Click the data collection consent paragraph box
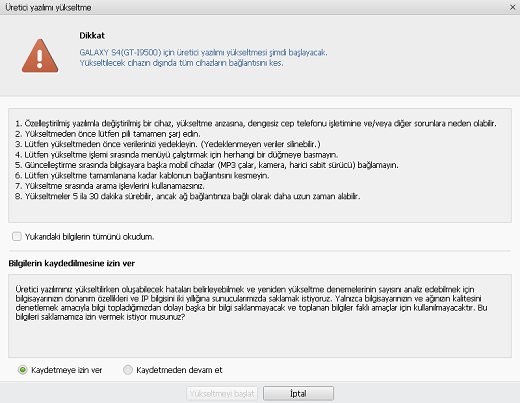 point(260,316)
